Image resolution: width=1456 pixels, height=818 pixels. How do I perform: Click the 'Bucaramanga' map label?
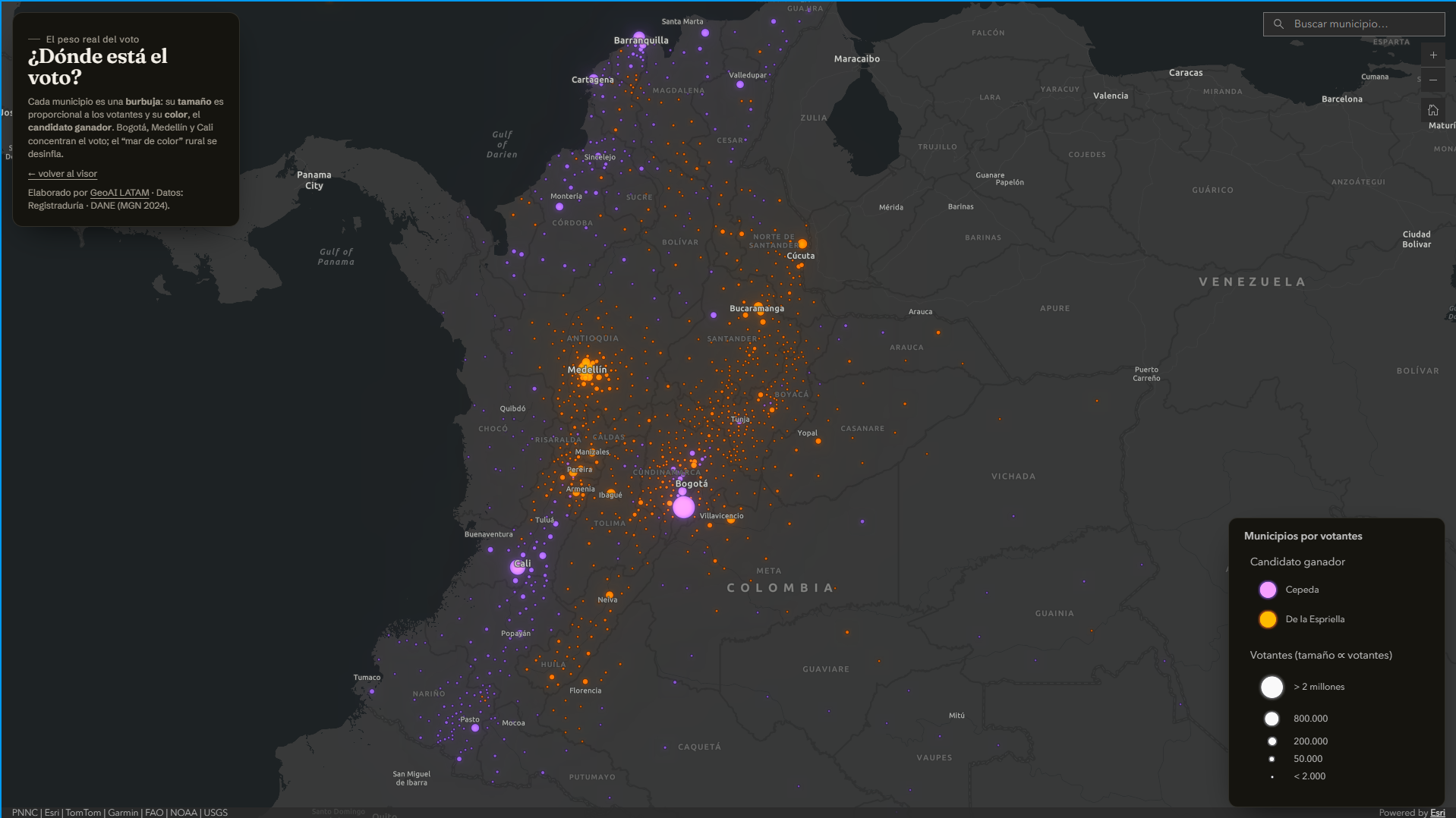pos(757,309)
